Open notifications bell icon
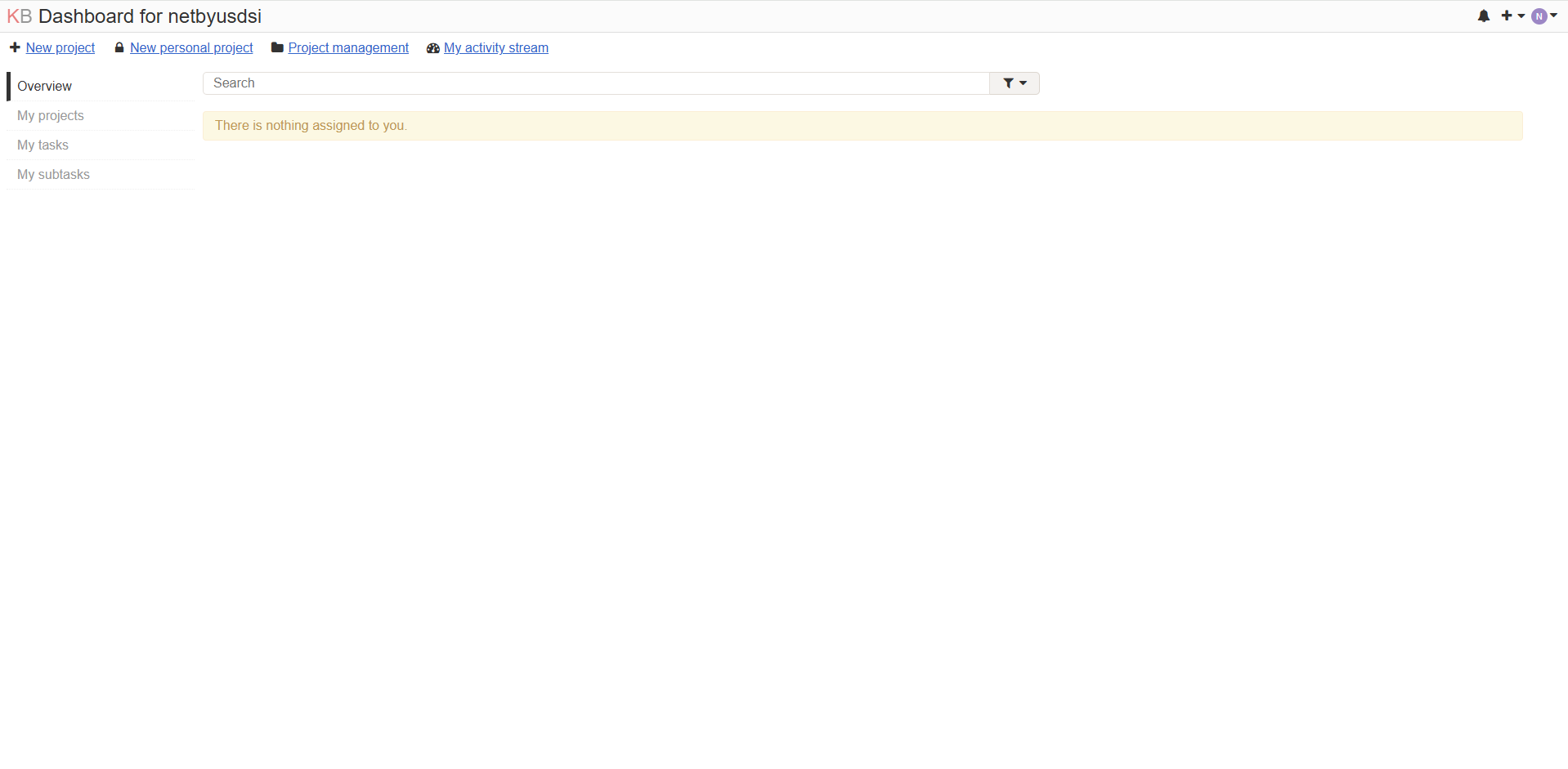The image size is (1568, 769). point(1484,16)
